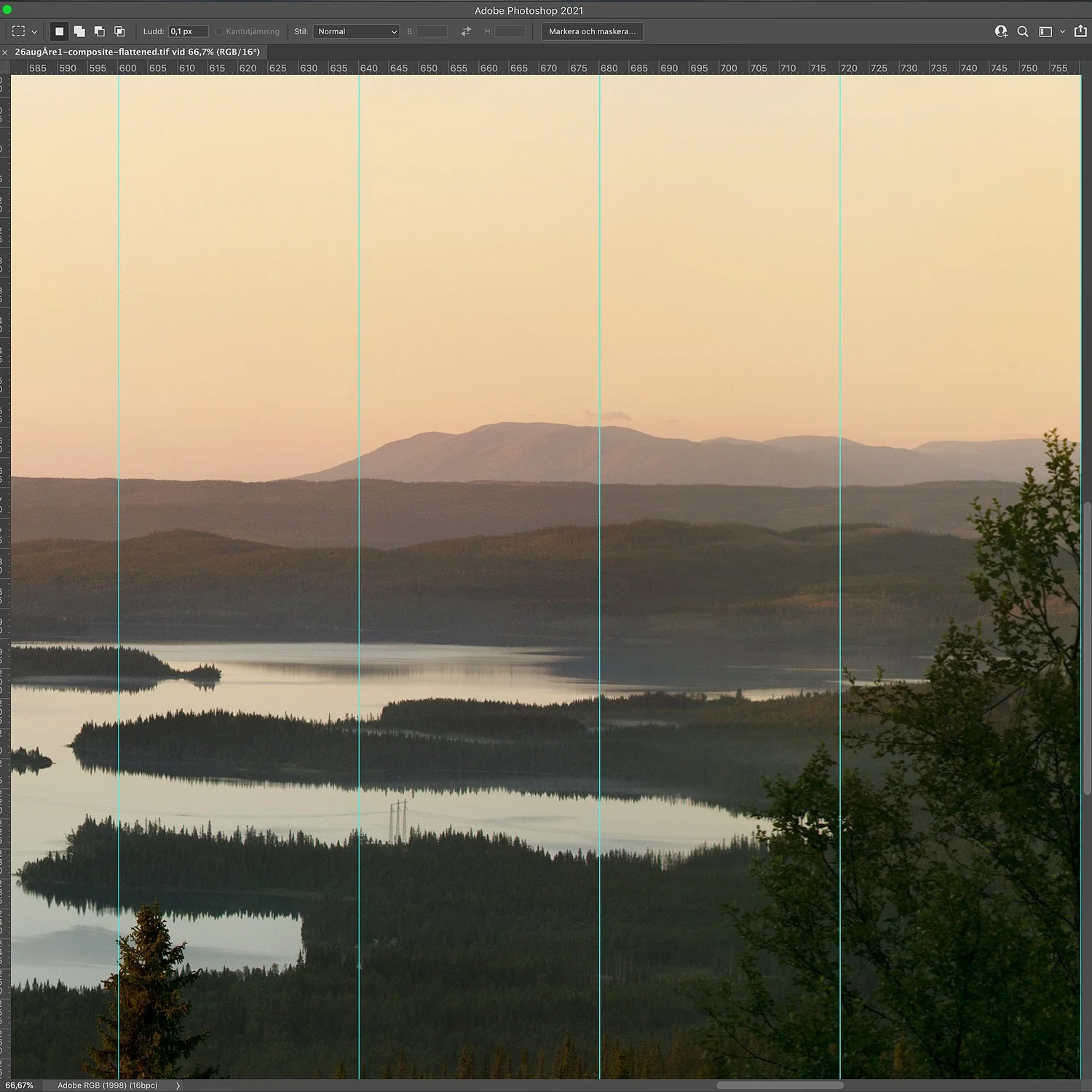Screen dimensions: 1092x1092
Task: Expand the workspace chooser arrow
Action: pyautogui.click(x=1062, y=31)
